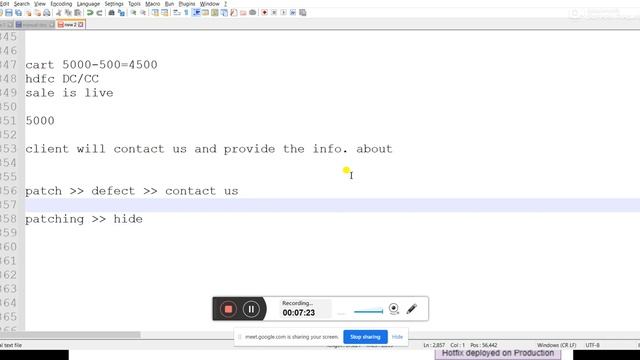Stop the screen recording with red square
This screenshot has width=640, height=360.
(x=228, y=309)
